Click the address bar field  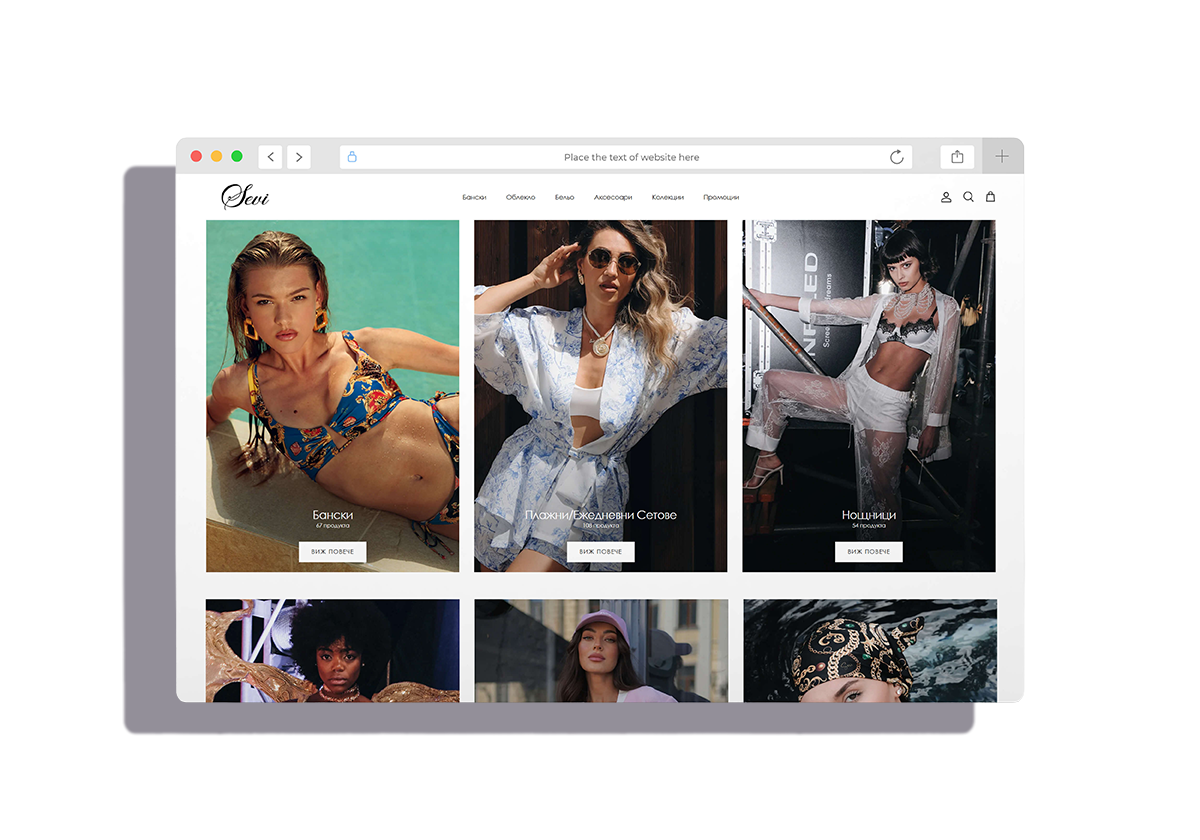click(626, 157)
